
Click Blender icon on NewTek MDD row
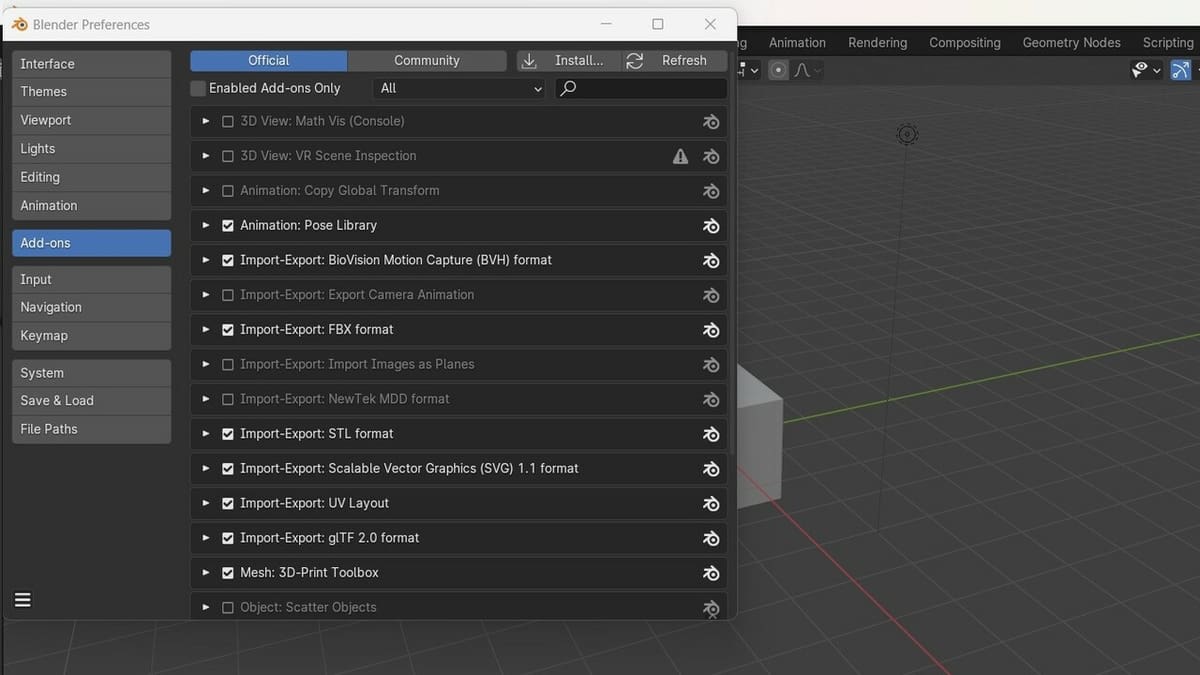[711, 399]
